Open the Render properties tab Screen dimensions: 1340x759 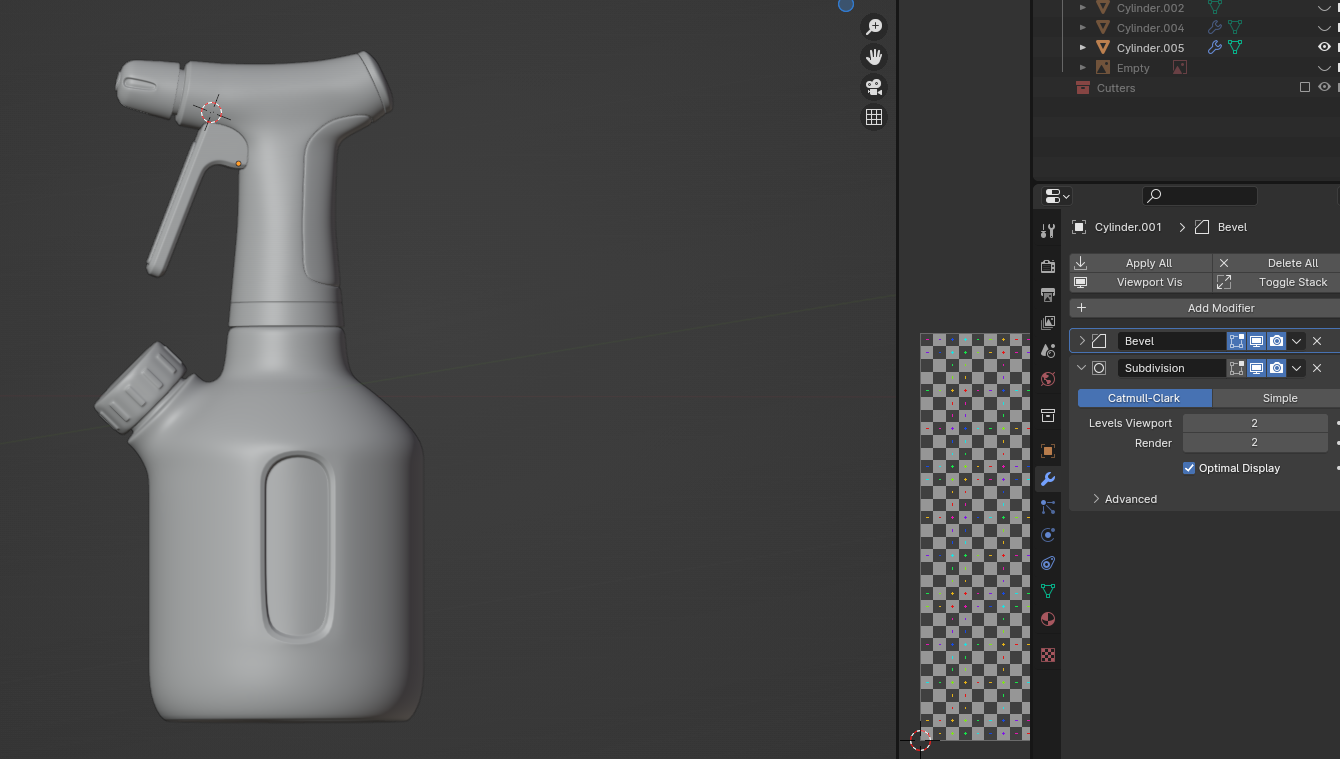(x=1048, y=267)
